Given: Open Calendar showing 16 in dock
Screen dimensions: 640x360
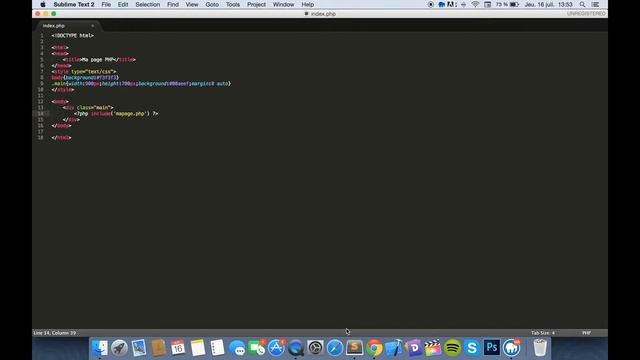Looking at the screenshot, I should 178,348.
